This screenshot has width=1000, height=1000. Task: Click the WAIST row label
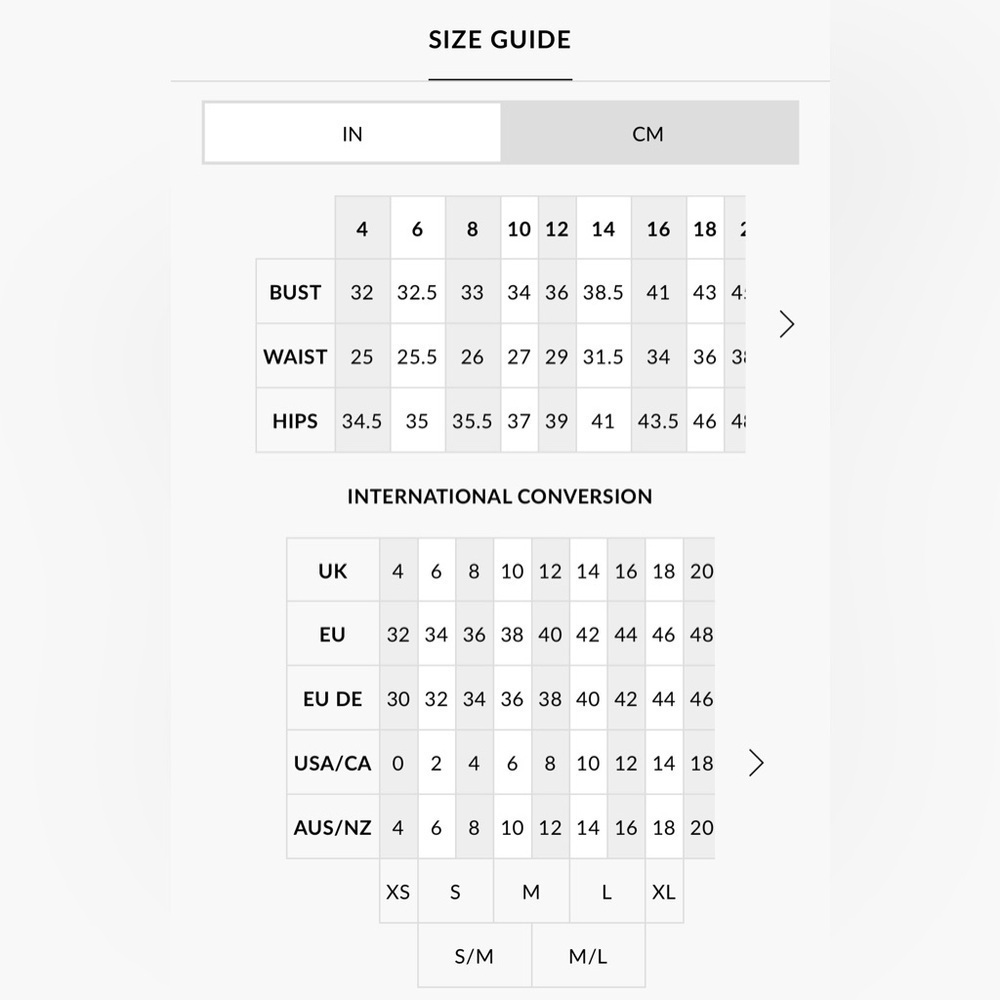coord(295,357)
